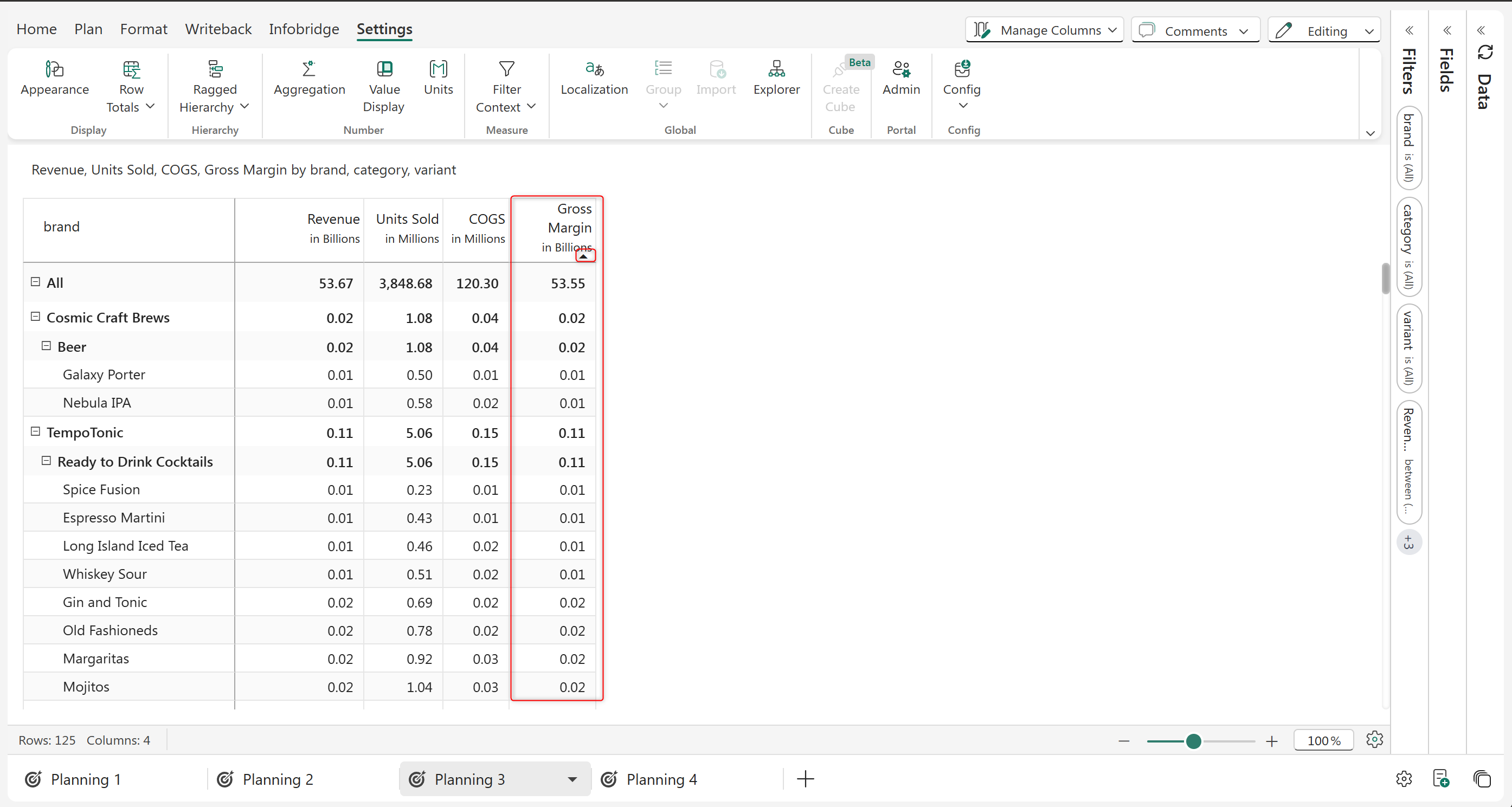Open the Units number setting
Screen dimensions: 1512x807
pos(438,70)
